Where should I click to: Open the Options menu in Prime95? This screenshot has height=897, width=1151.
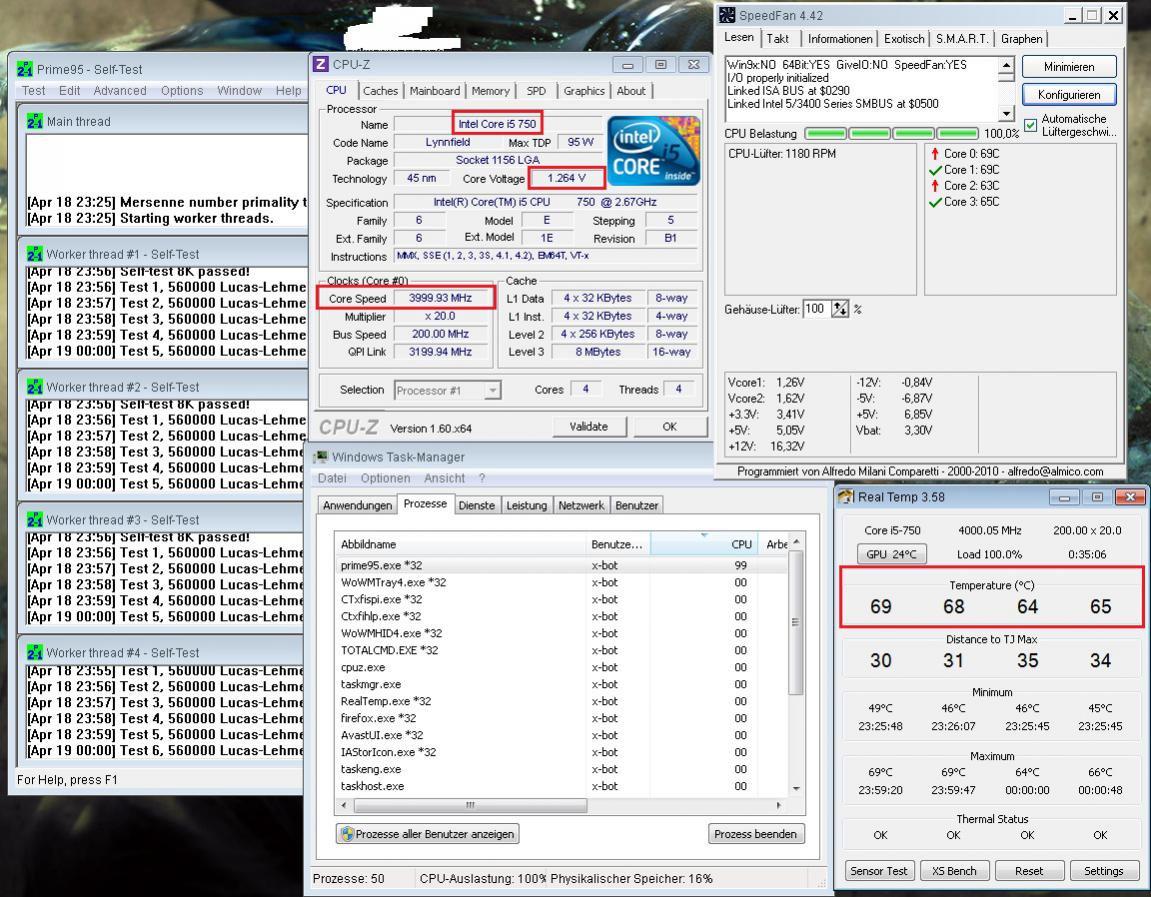click(181, 90)
